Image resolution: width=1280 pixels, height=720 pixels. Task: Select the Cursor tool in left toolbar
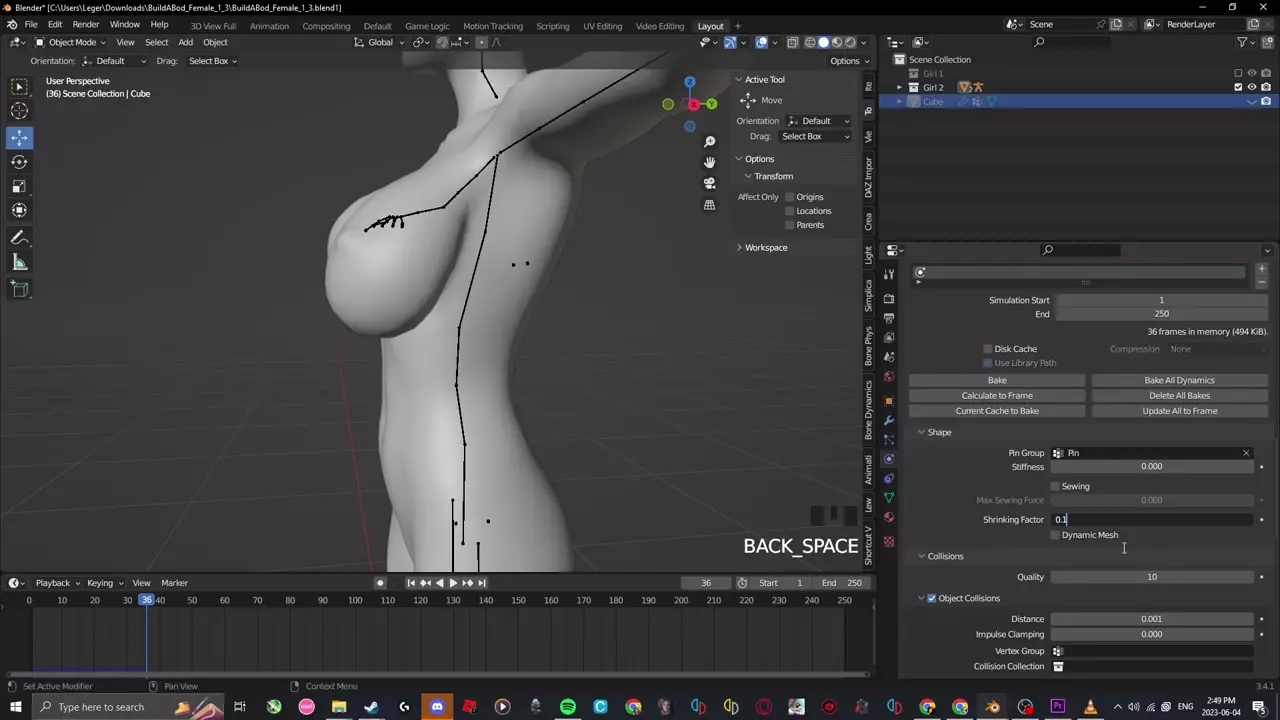point(19,112)
